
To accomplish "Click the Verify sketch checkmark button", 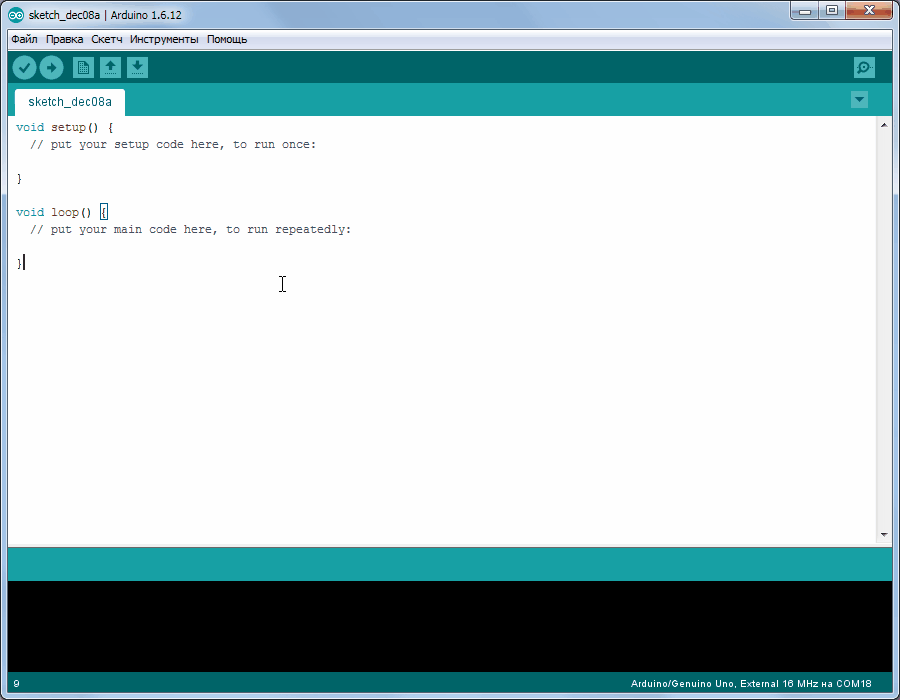I will [x=24, y=68].
